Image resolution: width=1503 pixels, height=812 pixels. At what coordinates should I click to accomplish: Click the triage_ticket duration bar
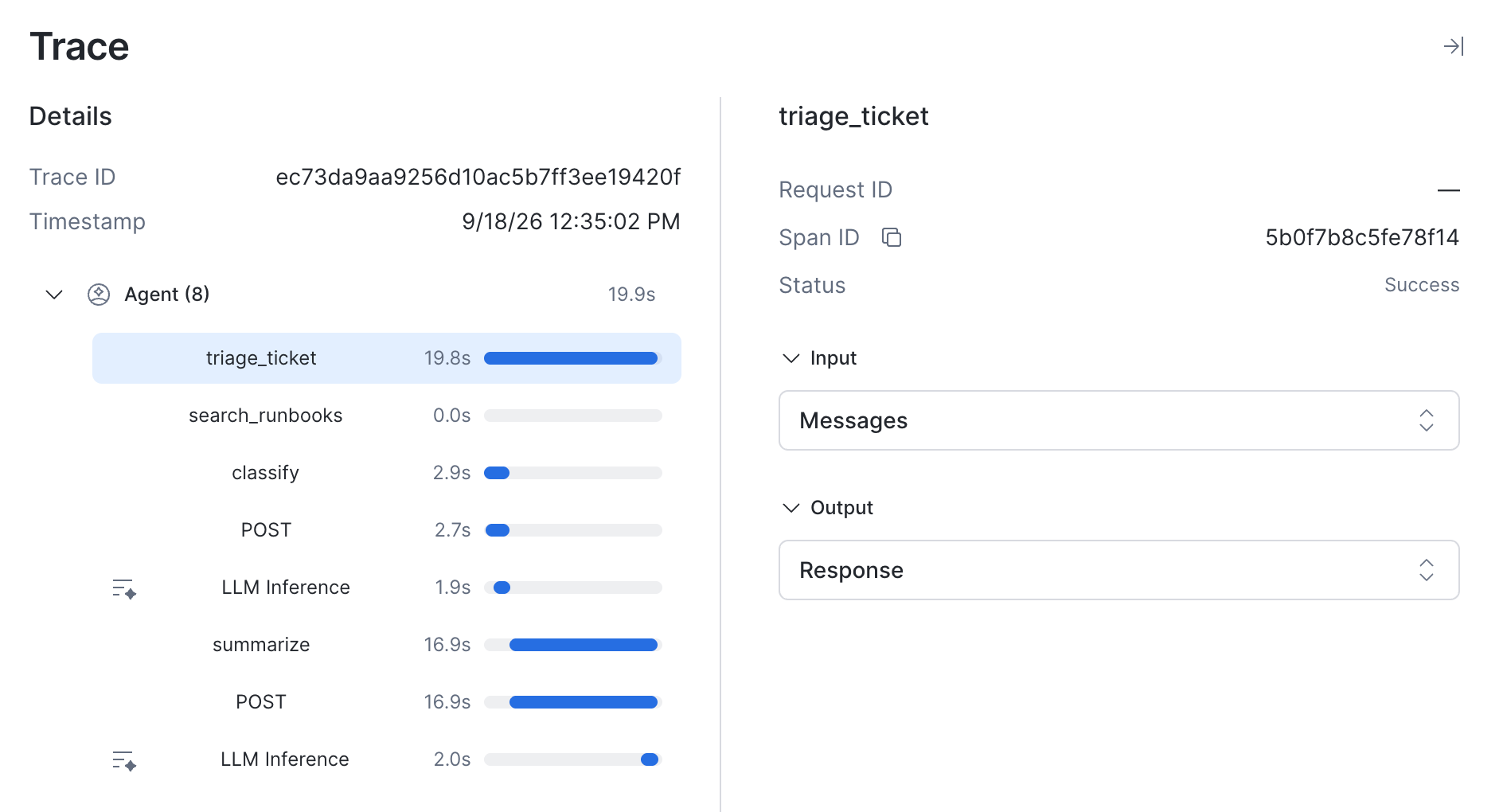(572, 358)
